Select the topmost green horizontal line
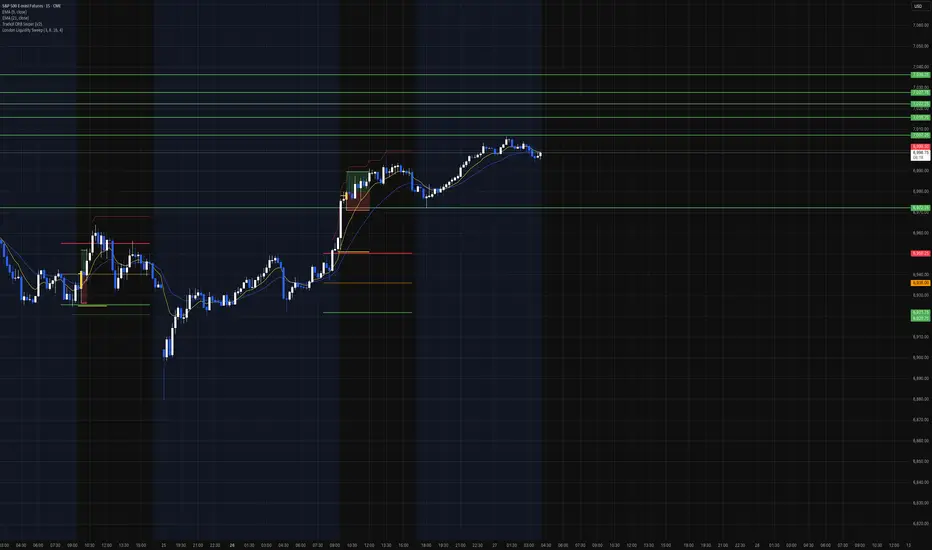 pos(455,74)
